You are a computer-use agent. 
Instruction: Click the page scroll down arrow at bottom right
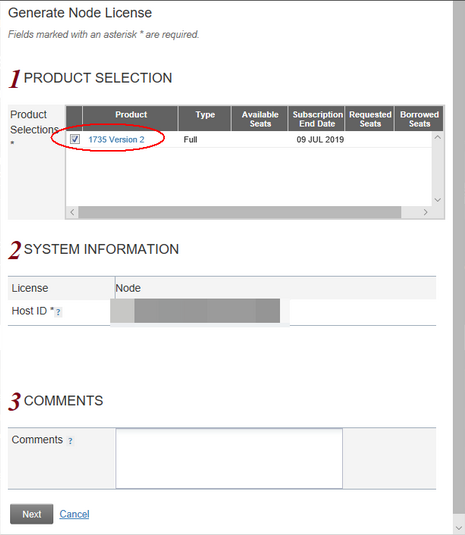point(459,529)
